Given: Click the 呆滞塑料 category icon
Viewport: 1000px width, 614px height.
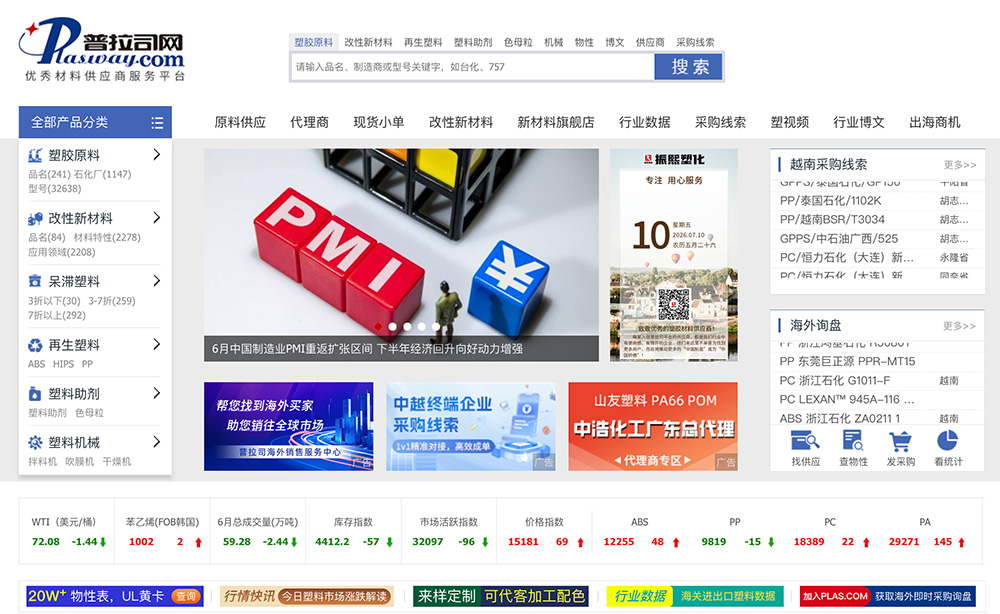Looking at the screenshot, I should 35,281.
